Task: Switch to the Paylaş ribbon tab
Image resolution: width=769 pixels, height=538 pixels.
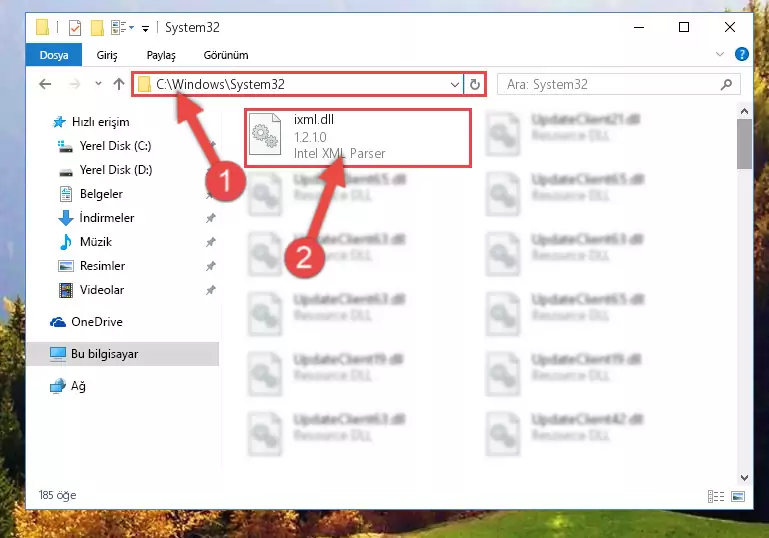Action: pyautogui.click(x=161, y=55)
